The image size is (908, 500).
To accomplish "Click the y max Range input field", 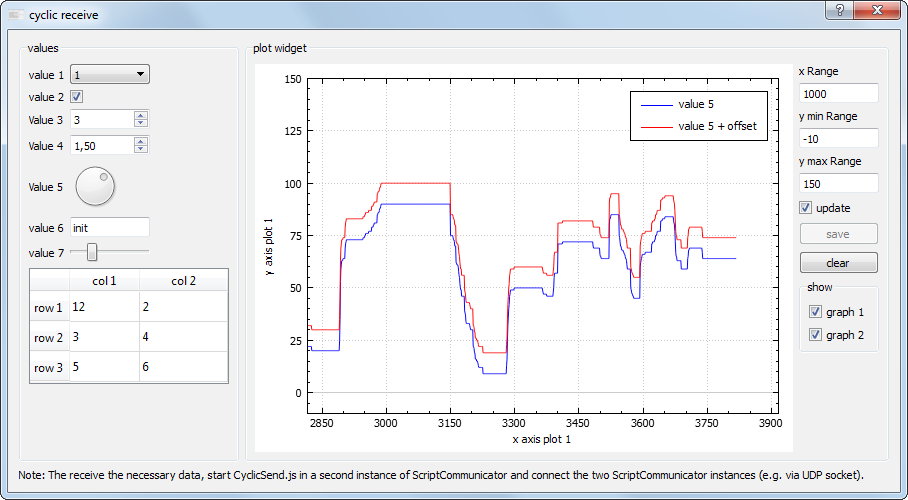I will pyautogui.click(x=839, y=184).
